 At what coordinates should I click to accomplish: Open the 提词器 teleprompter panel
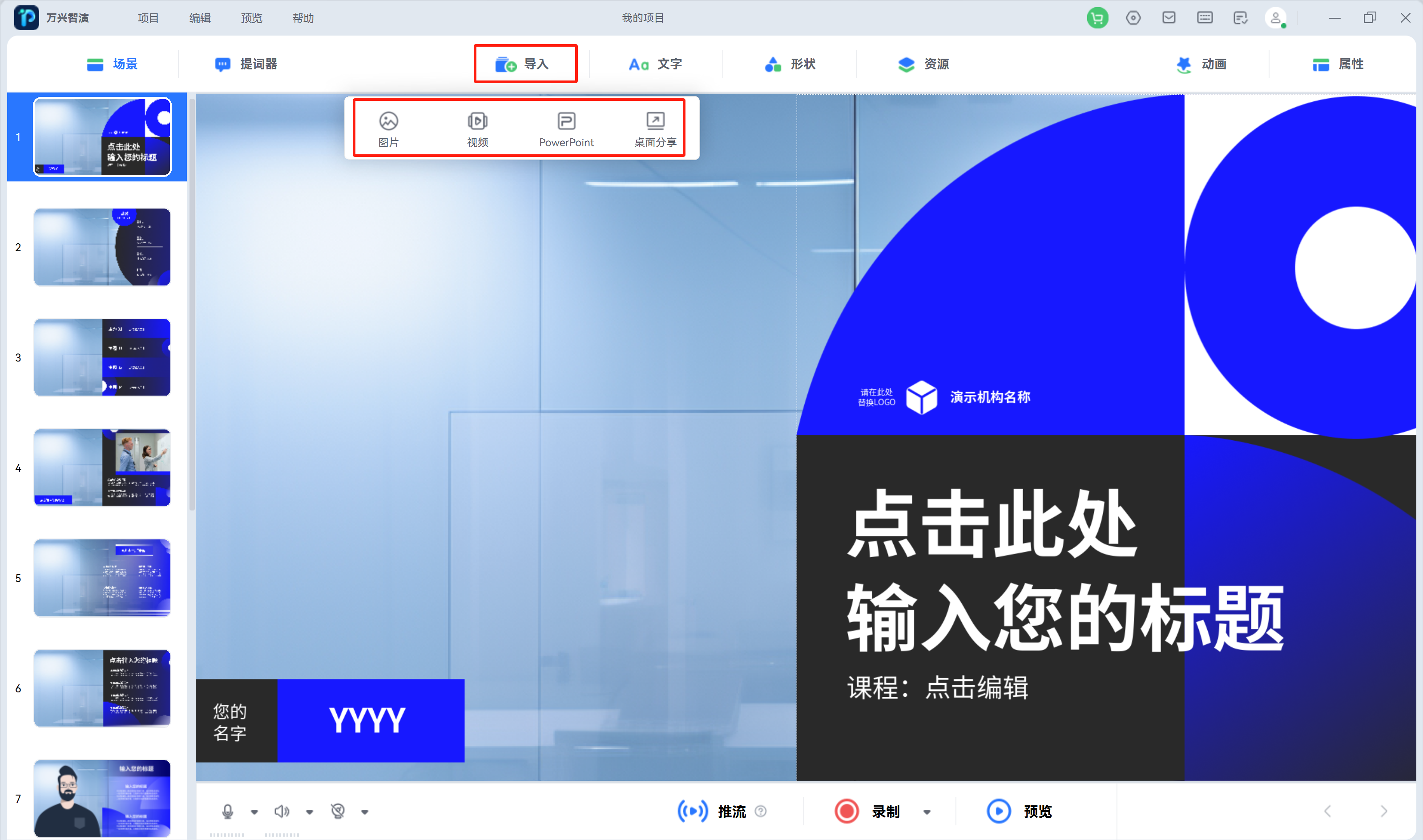click(x=246, y=64)
